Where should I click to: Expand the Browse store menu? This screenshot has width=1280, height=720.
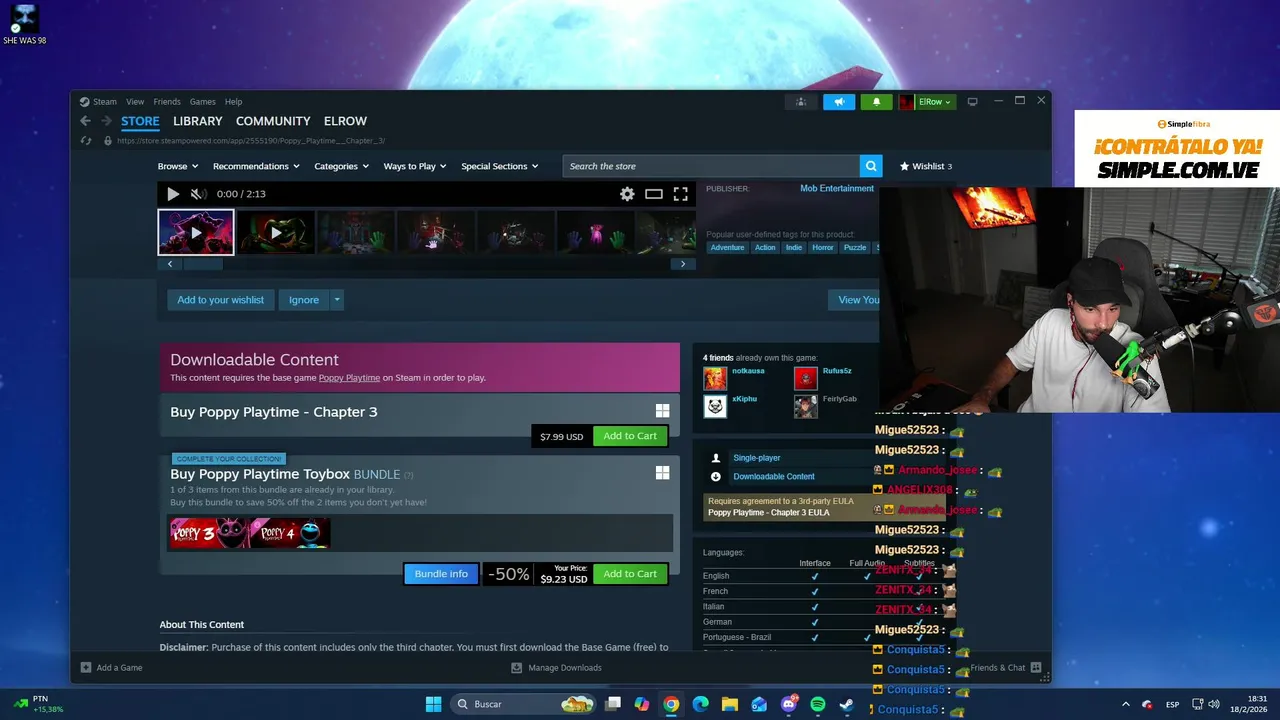178,166
